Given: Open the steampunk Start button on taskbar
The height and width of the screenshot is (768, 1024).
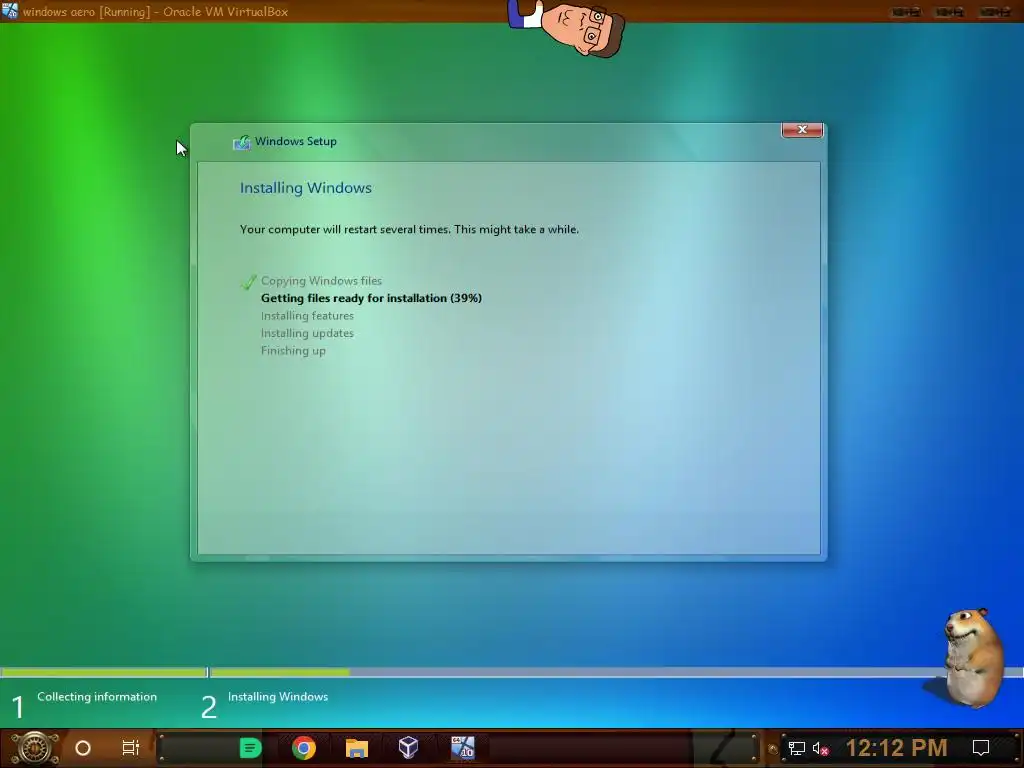Looking at the screenshot, I should (x=35, y=748).
